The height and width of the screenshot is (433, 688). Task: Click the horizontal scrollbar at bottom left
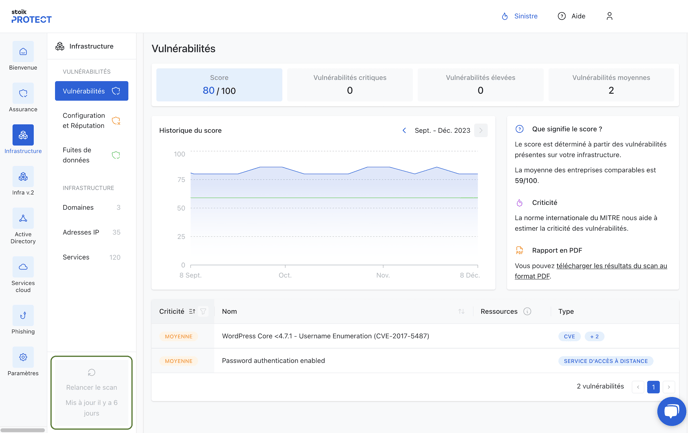click(x=23, y=430)
